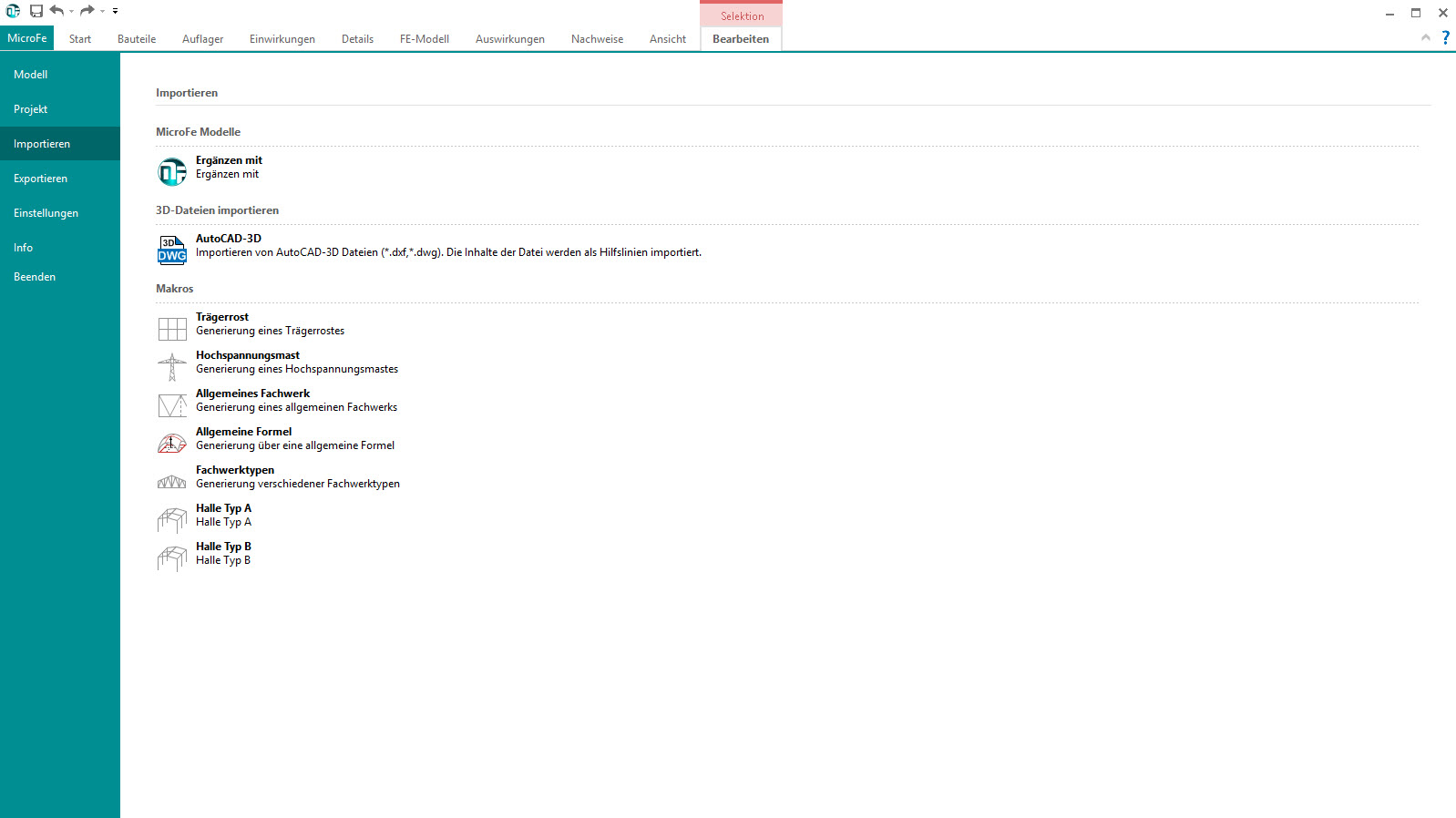This screenshot has height=818, width=1456.
Task: Click the Allgemeines Fachwerk truss icon
Action: (x=172, y=404)
